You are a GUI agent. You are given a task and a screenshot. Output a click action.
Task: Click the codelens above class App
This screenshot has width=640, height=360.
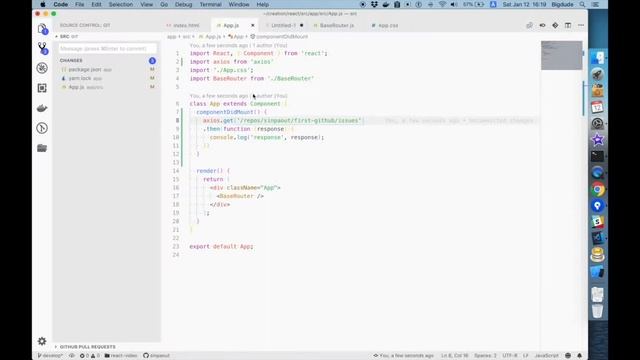tap(238, 96)
